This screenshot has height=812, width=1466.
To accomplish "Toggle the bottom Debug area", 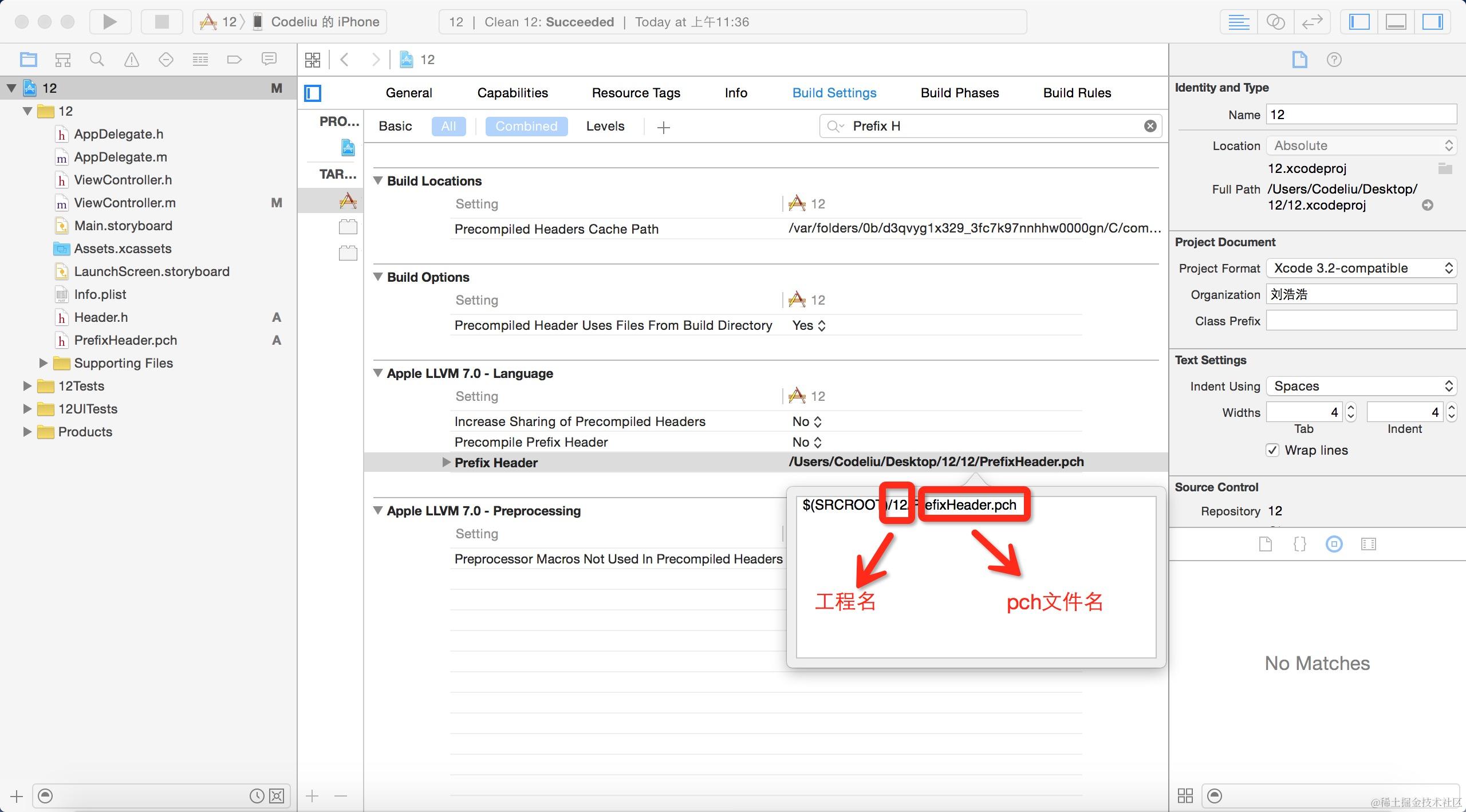I will coord(1396,22).
